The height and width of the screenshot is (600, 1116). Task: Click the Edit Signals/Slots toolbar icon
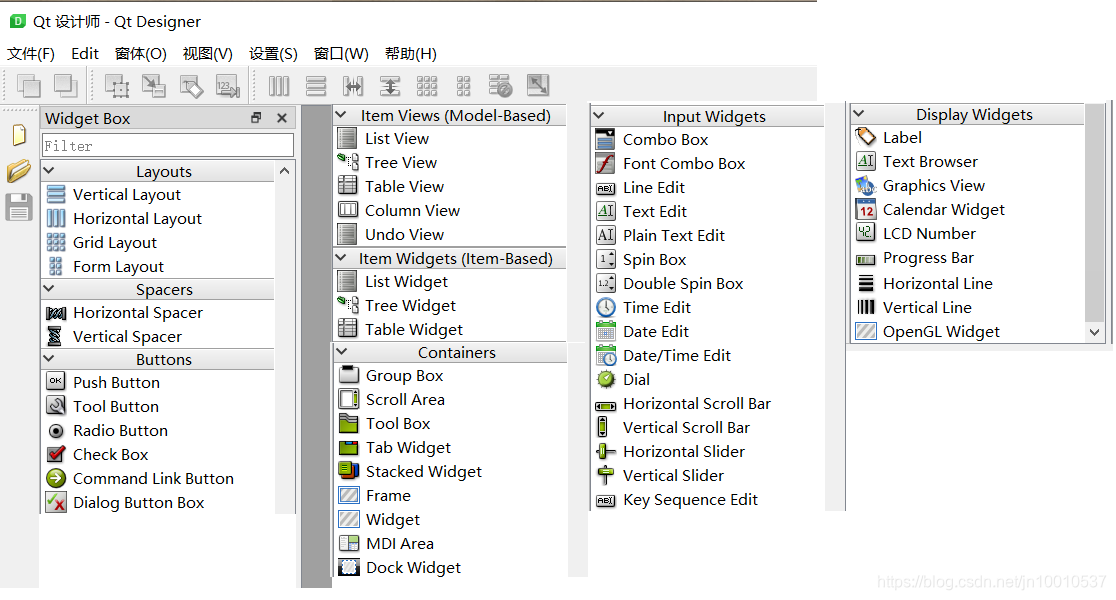(x=154, y=86)
